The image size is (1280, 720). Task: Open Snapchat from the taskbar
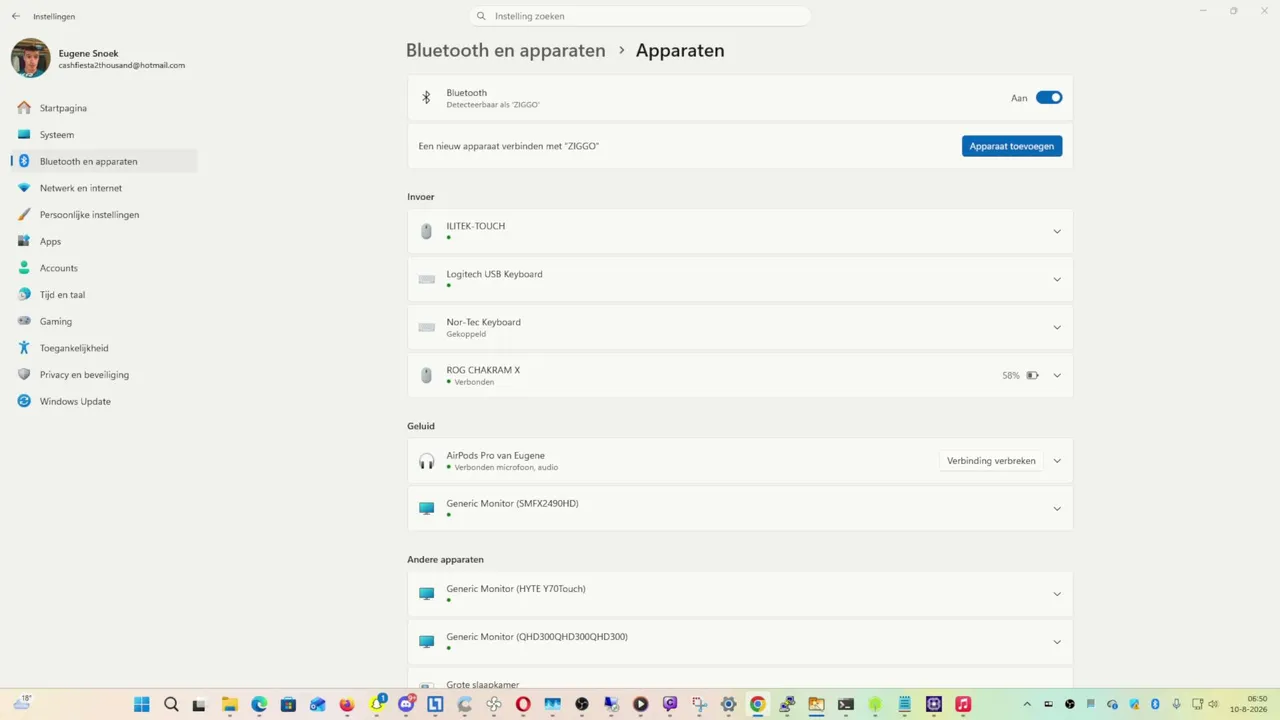[x=377, y=704]
